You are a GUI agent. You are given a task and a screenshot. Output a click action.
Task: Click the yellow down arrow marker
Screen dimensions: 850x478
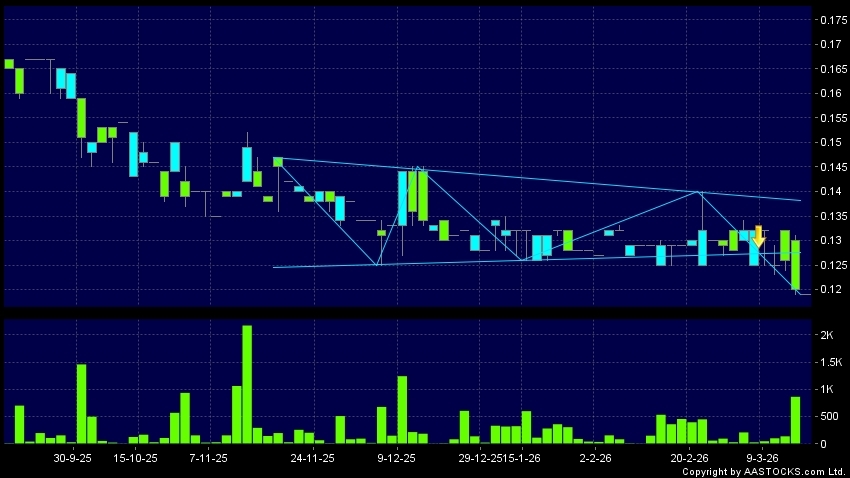[758, 237]
